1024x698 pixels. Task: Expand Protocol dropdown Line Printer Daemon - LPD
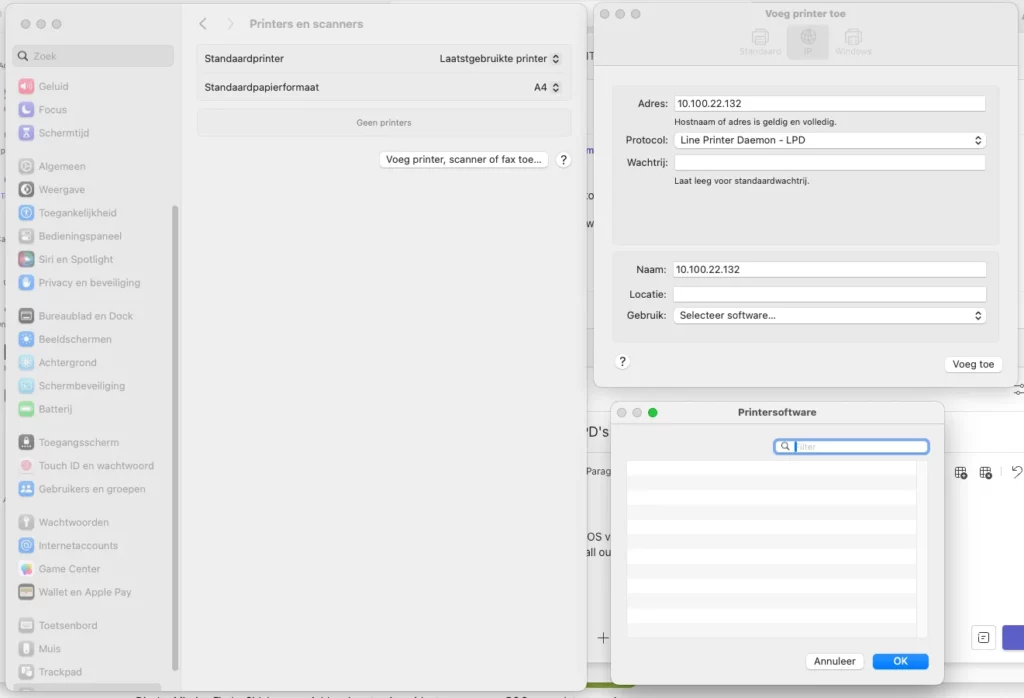coord(829,140)
